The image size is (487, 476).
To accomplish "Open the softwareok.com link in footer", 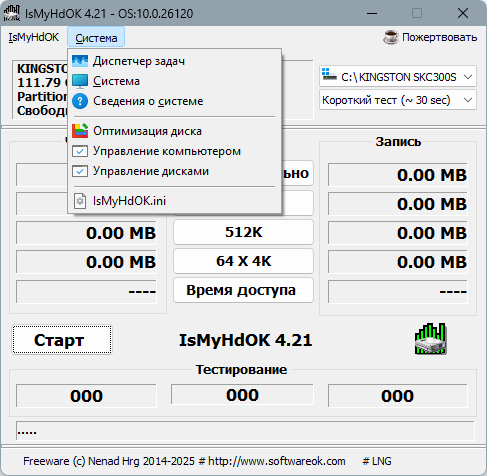I will [277, 461].
